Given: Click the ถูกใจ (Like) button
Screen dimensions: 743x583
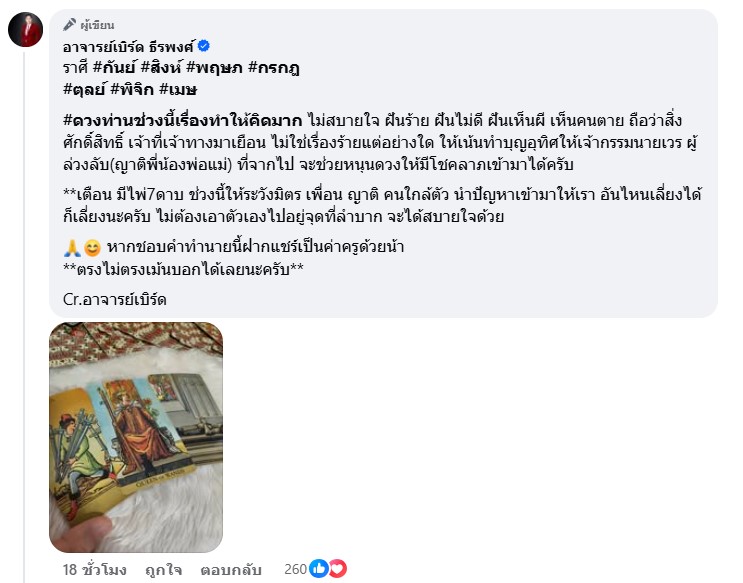Looking at the screenshot, I should 163,569.
